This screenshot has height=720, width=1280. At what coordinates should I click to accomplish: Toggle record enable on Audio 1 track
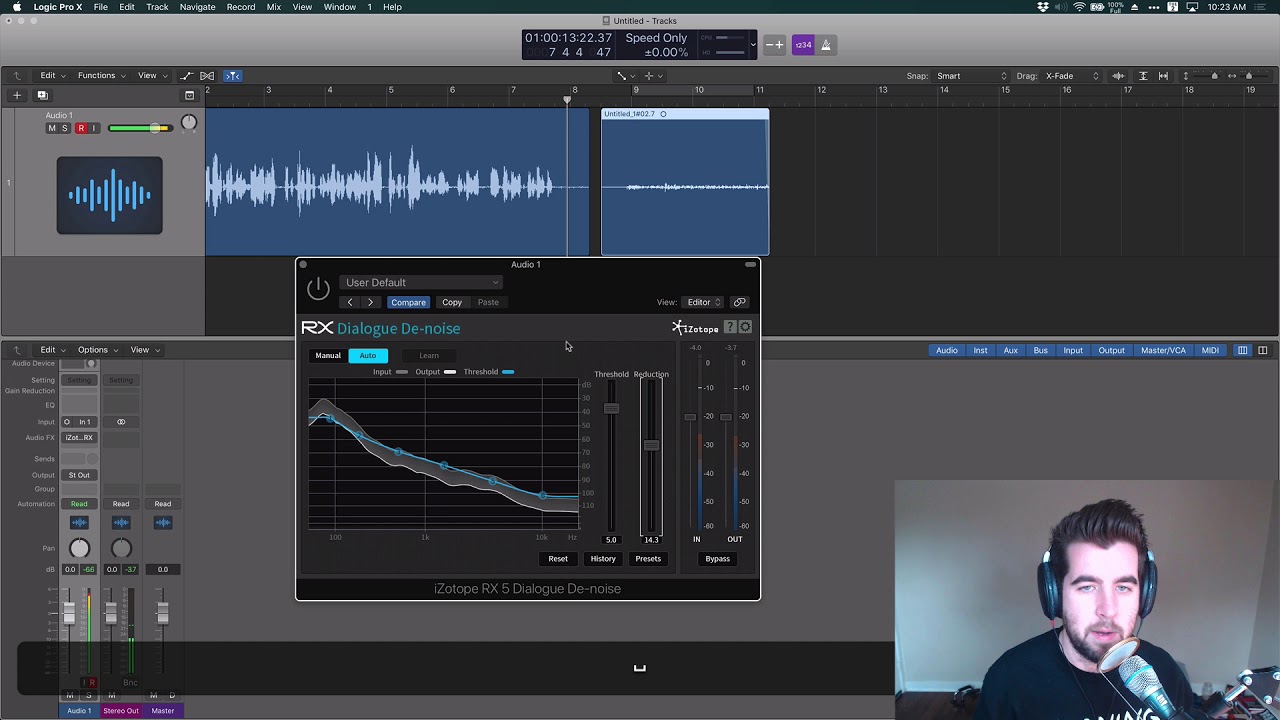click(x=81, y=128)
